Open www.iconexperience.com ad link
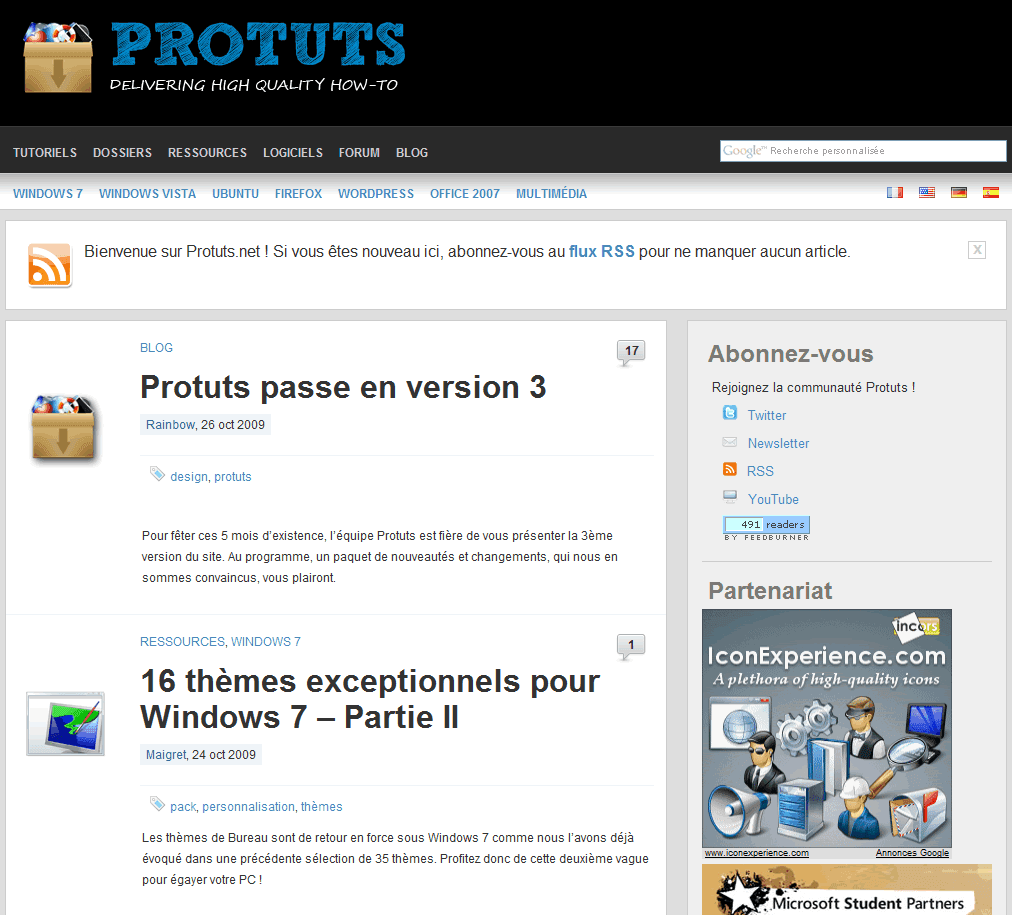Screen dimensions: 1012x915 (x=756, y=853)
